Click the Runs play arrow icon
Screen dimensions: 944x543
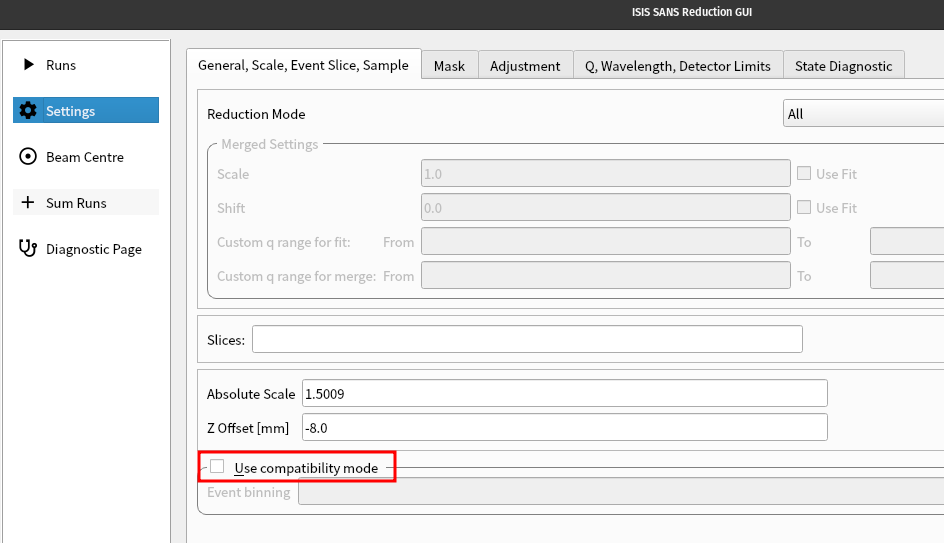28,65
